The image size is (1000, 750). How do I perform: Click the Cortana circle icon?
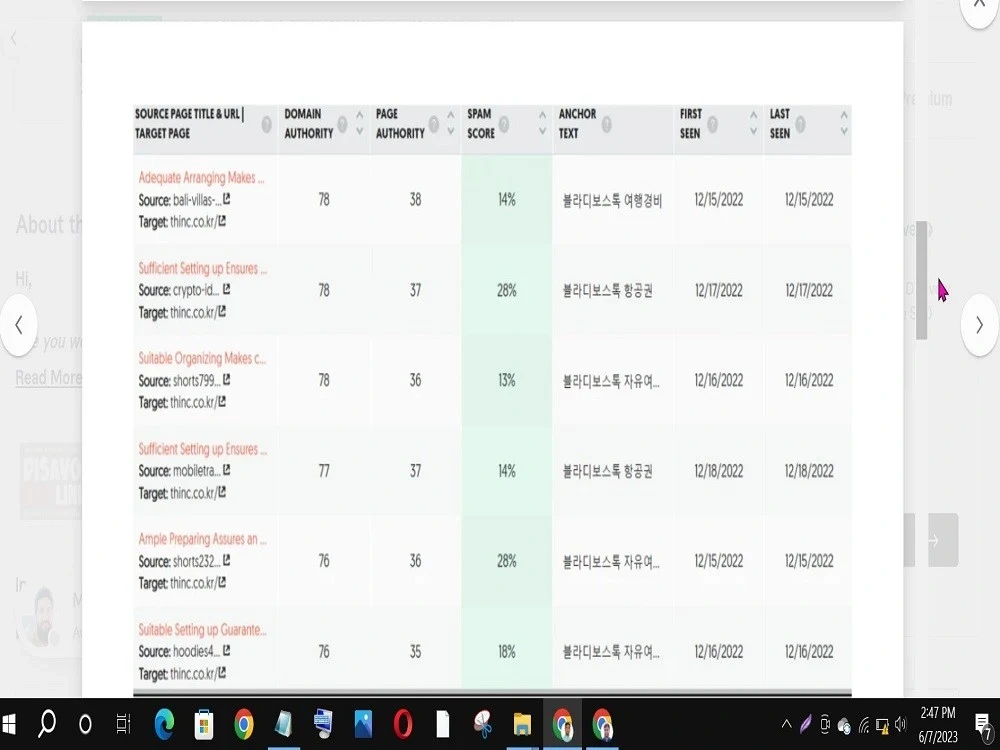(x=85, y=724)
